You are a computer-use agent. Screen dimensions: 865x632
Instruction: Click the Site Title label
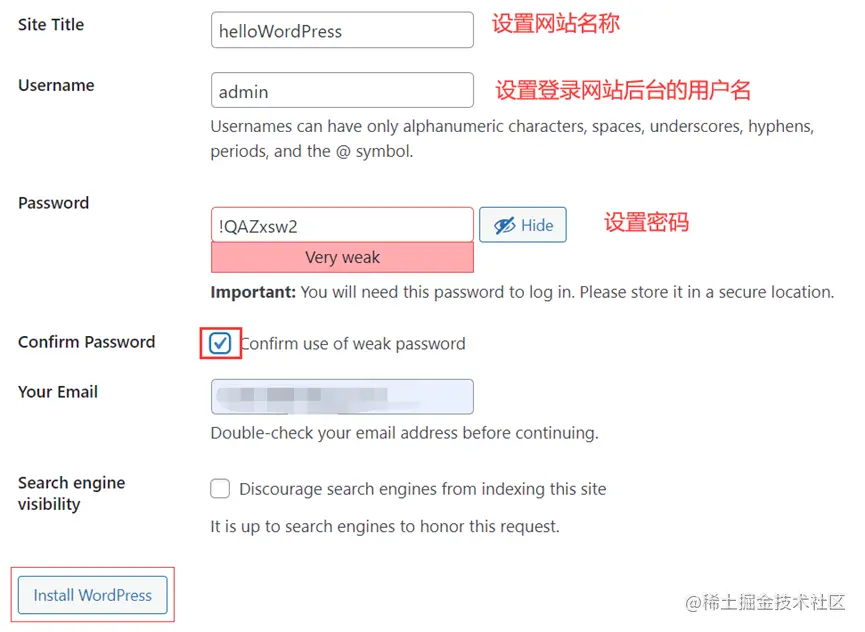point(51,25)
